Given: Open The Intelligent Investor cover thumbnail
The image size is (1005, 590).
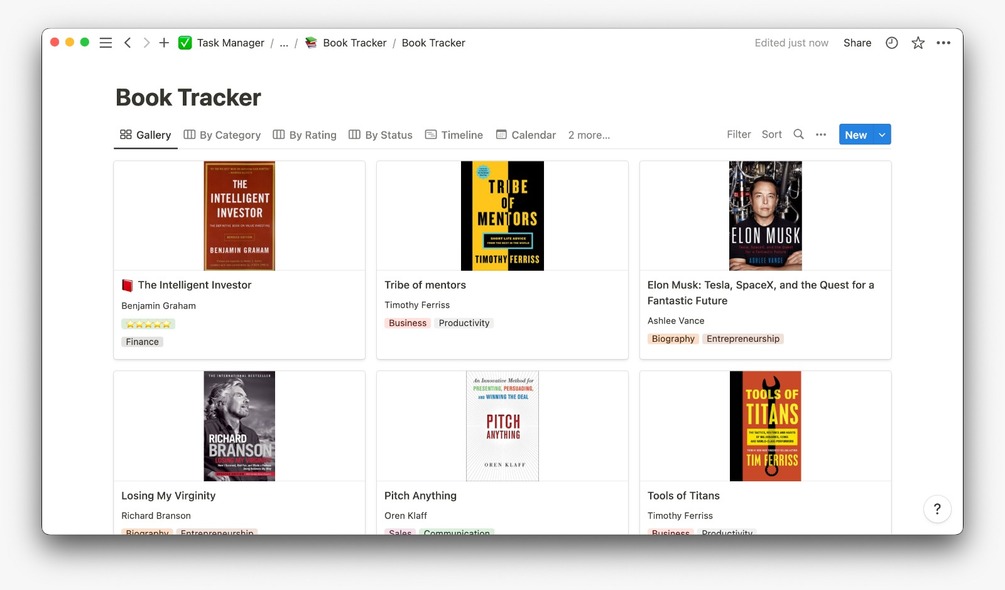Looking at the screenshot, I should [x=239, y=216].
